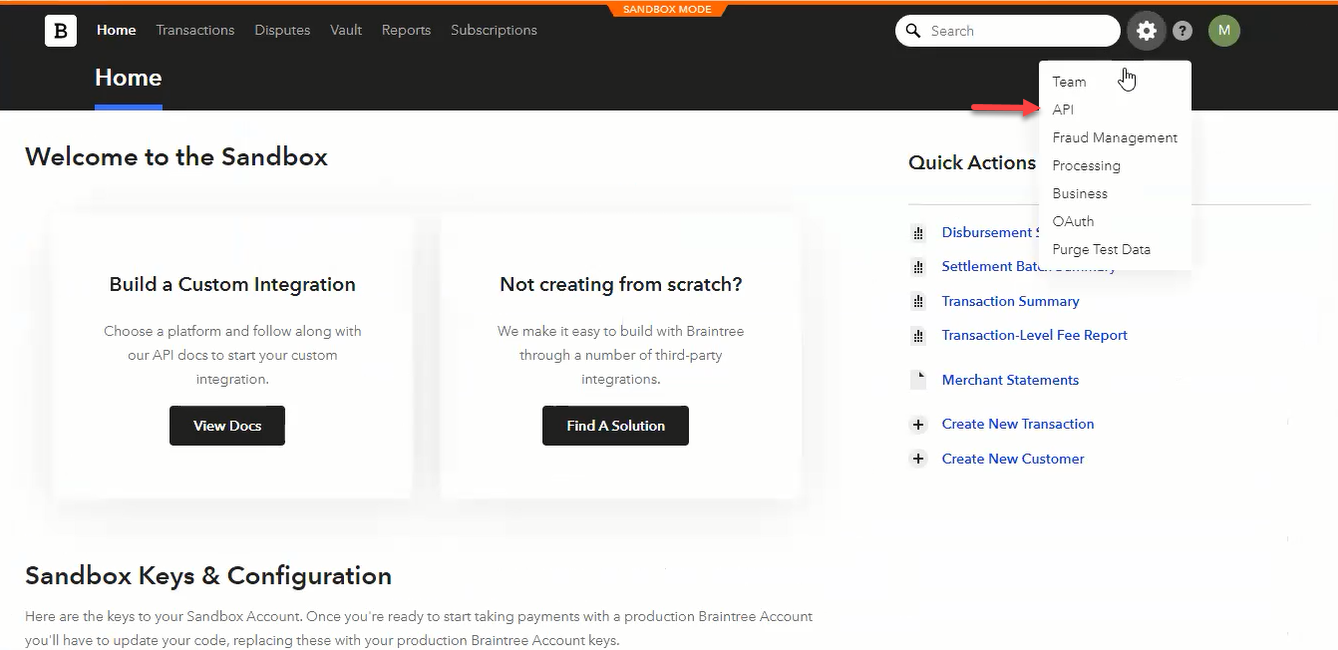Click the Create New Transaction link
Viewport: 1338px width, 650px height.
point(1018,424)
